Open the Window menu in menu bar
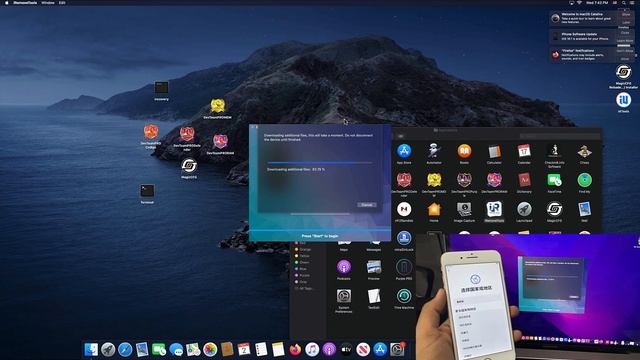 point(48,2)
